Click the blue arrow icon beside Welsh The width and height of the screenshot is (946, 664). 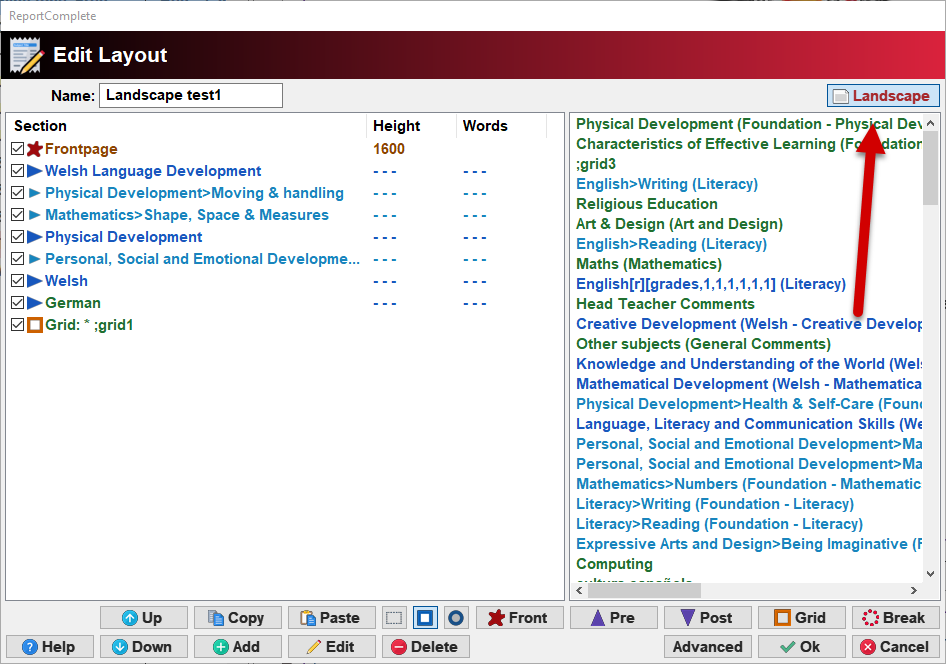coord(34,280)
